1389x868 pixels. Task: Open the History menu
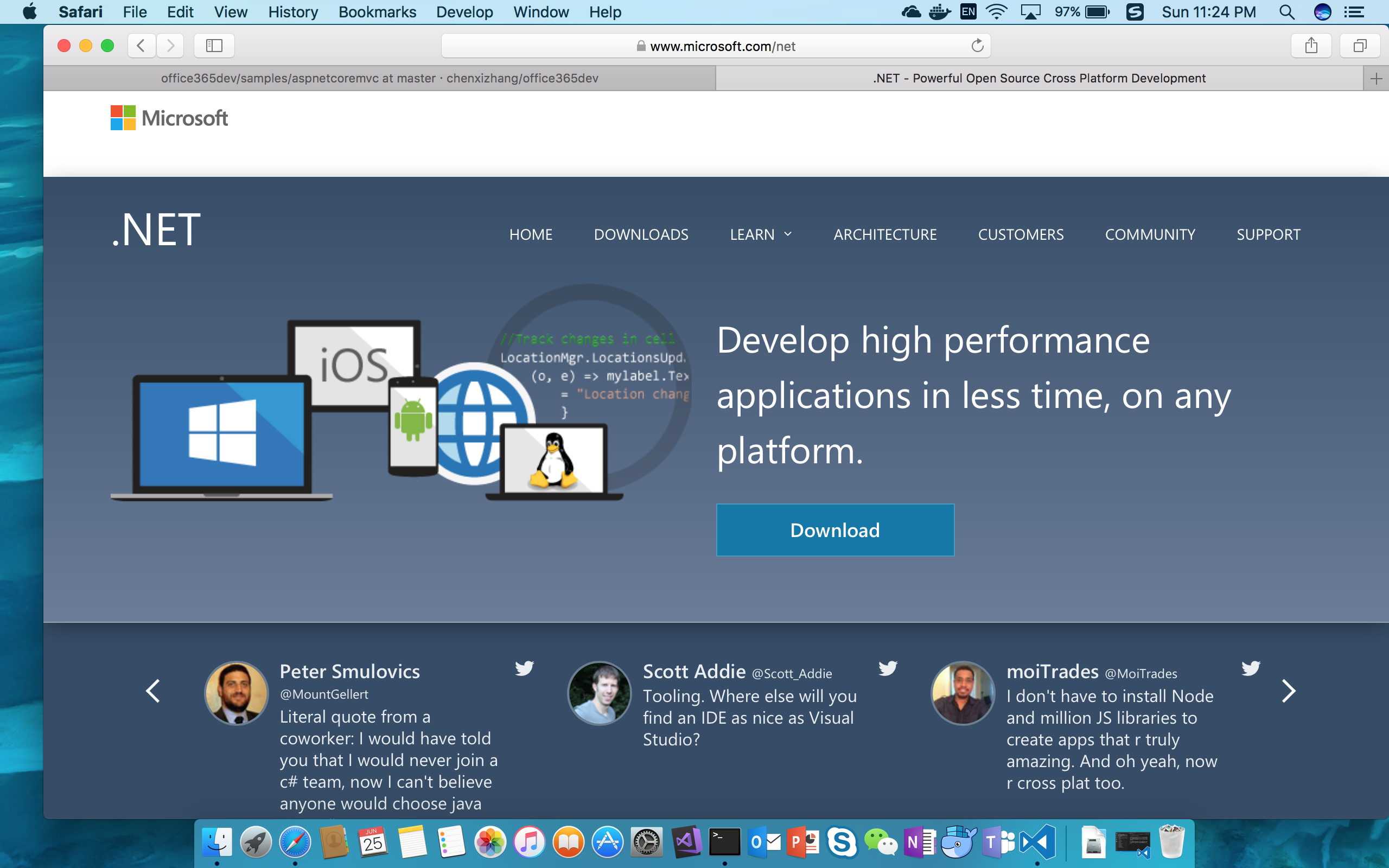[293, 12]
